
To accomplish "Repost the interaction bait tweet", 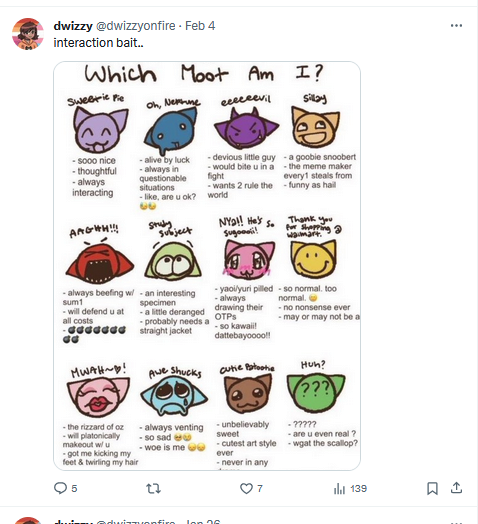I will [x=153, y=489].
